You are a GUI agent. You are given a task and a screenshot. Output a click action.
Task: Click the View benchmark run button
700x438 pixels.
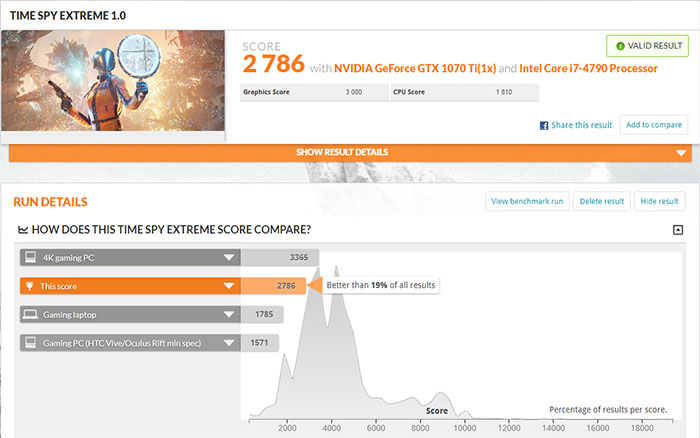[x=527, y=201]
